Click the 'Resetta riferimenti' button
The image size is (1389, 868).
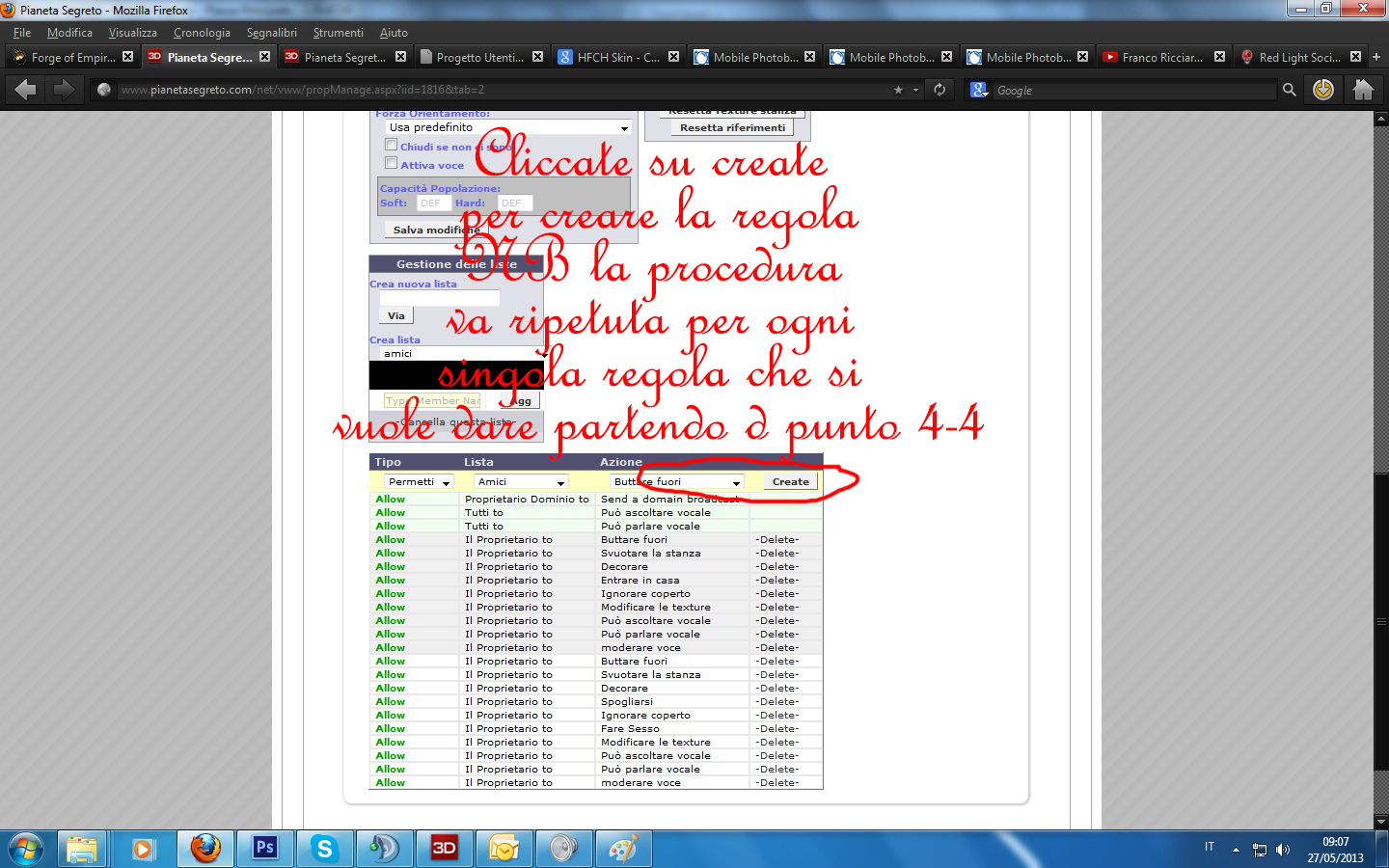coord(732,127)
